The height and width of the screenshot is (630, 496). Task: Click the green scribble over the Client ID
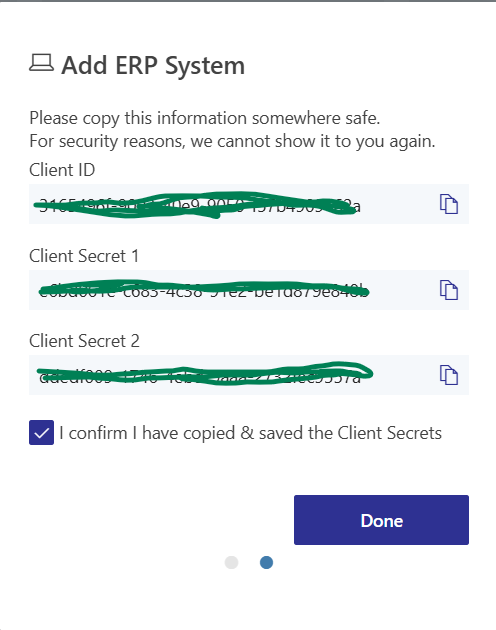point(197,205)
